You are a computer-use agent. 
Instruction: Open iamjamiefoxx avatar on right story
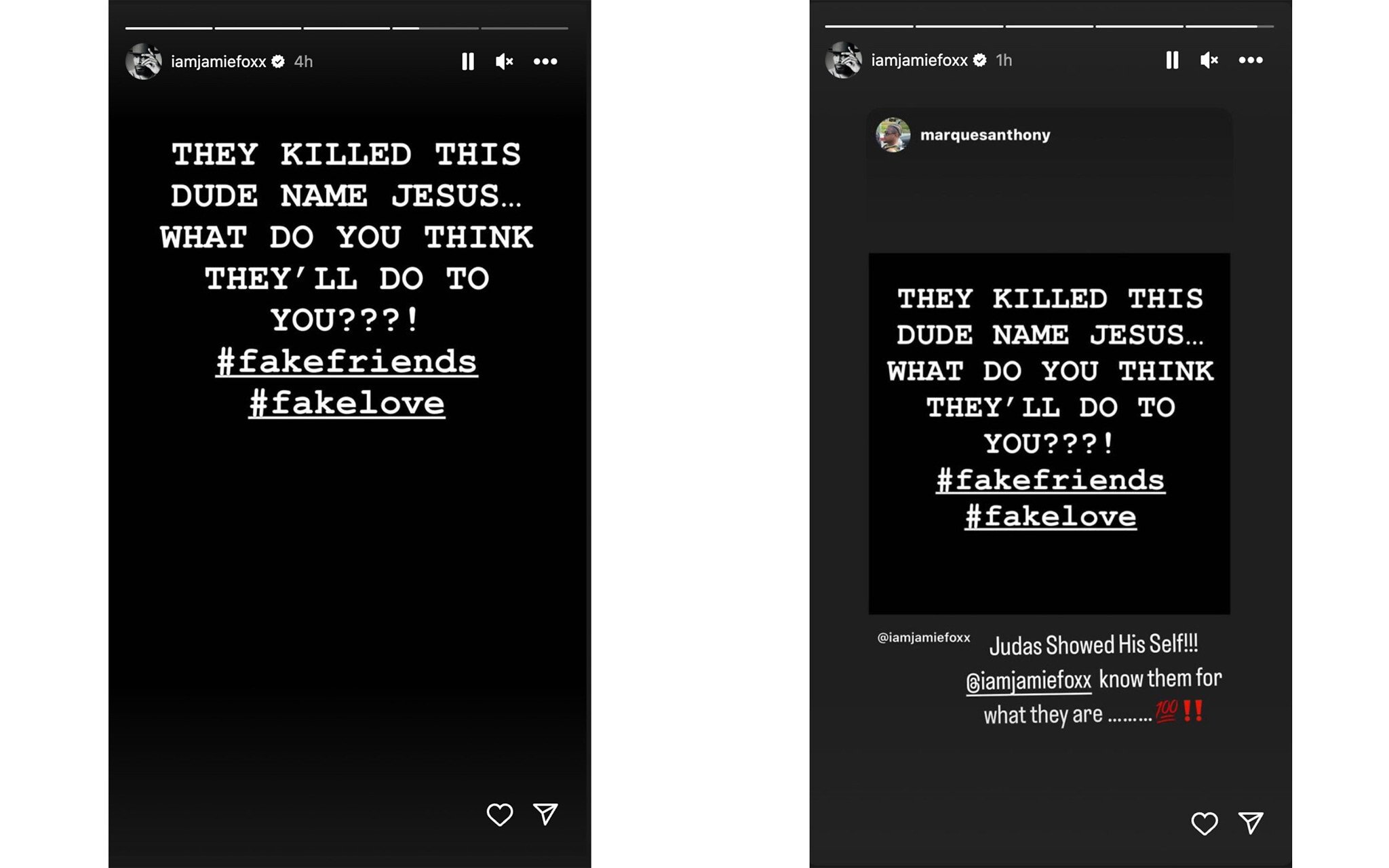click(844, 60)
